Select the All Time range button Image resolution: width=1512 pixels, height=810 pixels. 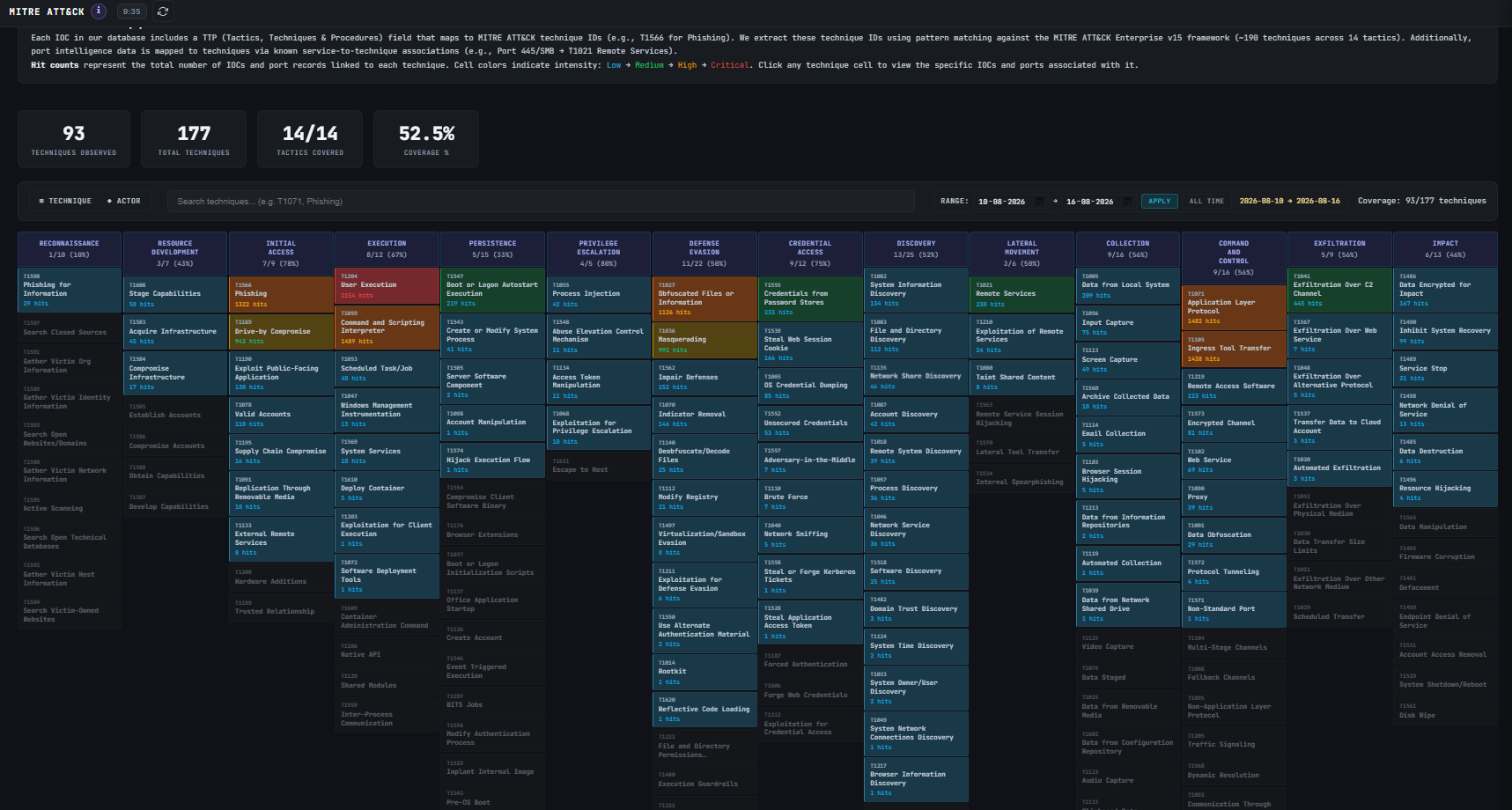(x=1206, y=202)
